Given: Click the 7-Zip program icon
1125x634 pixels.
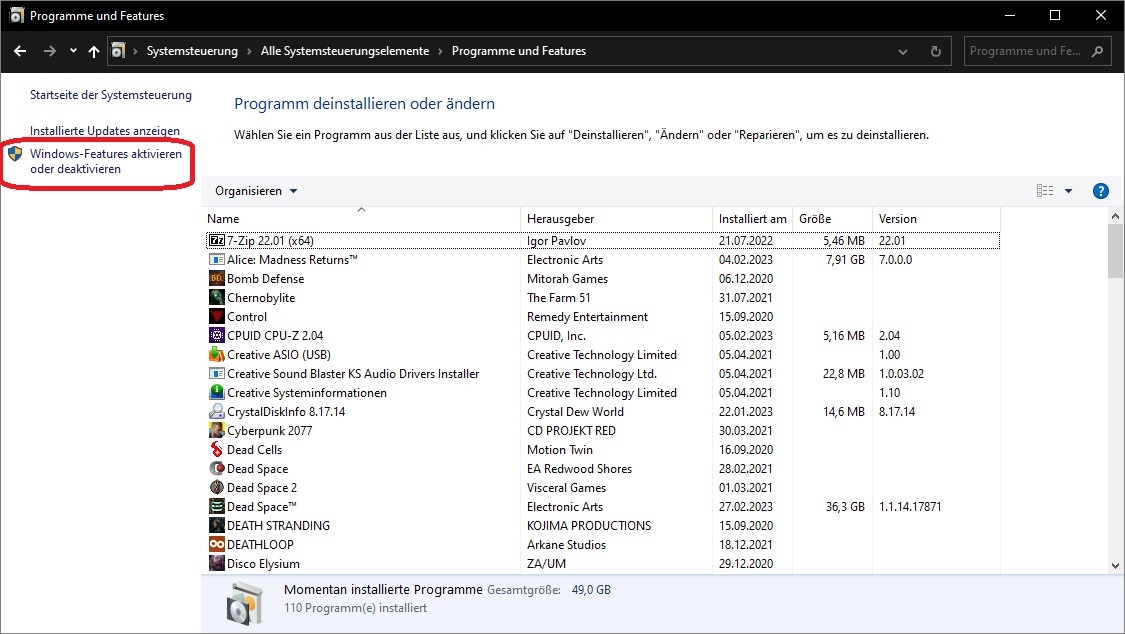Looking at the screenshot, I should click(x=217, y=240).
